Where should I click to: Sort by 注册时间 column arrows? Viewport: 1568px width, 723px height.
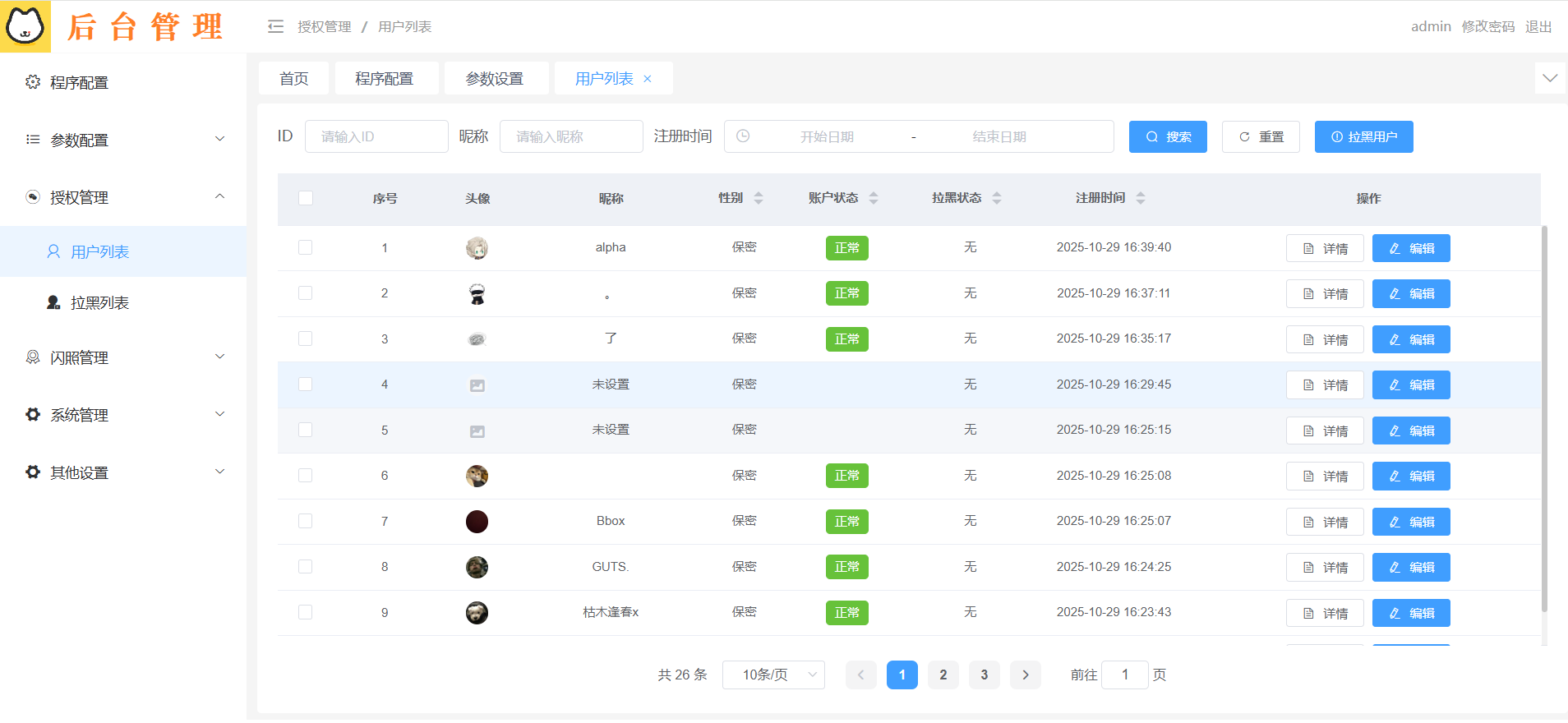click(1140, 198)
